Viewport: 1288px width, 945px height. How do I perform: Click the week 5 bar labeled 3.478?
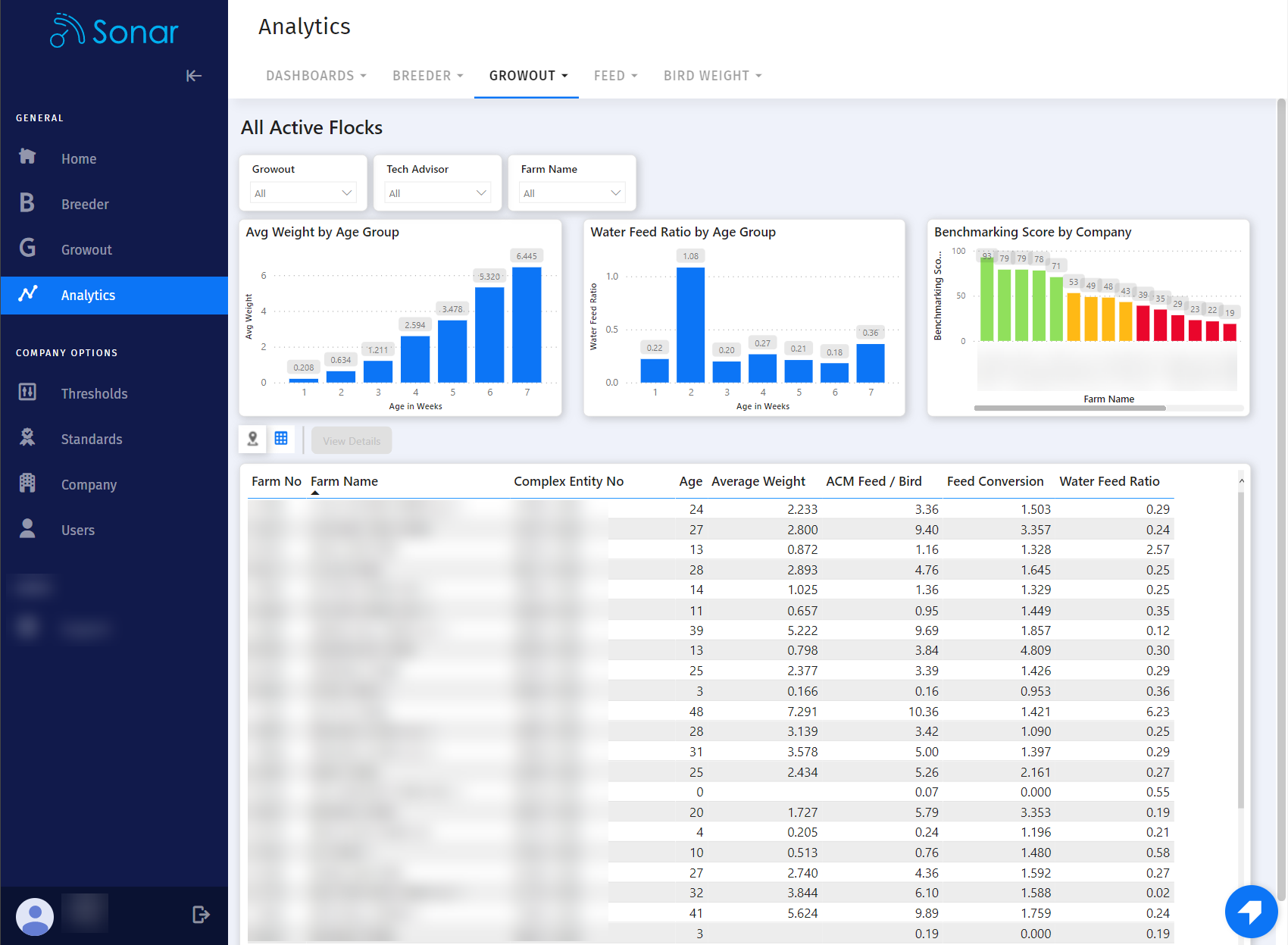pos(452,351)
